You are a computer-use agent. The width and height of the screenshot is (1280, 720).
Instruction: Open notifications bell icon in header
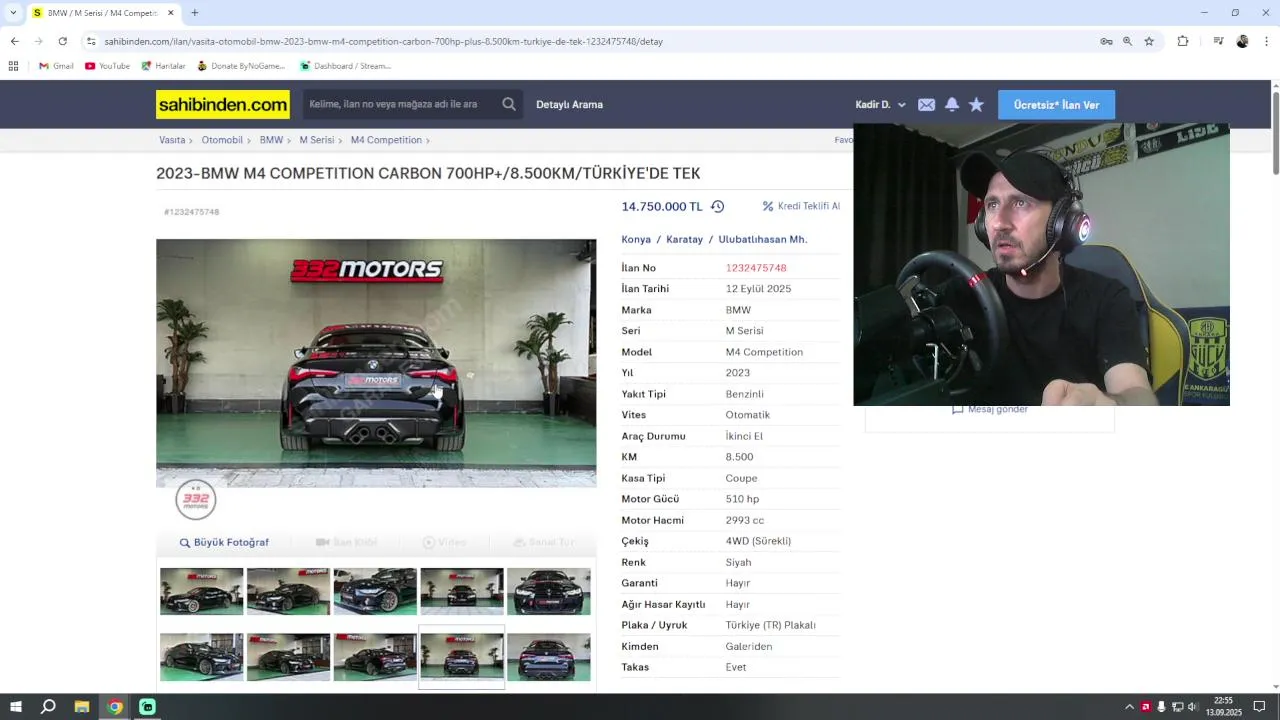[952, 105]
